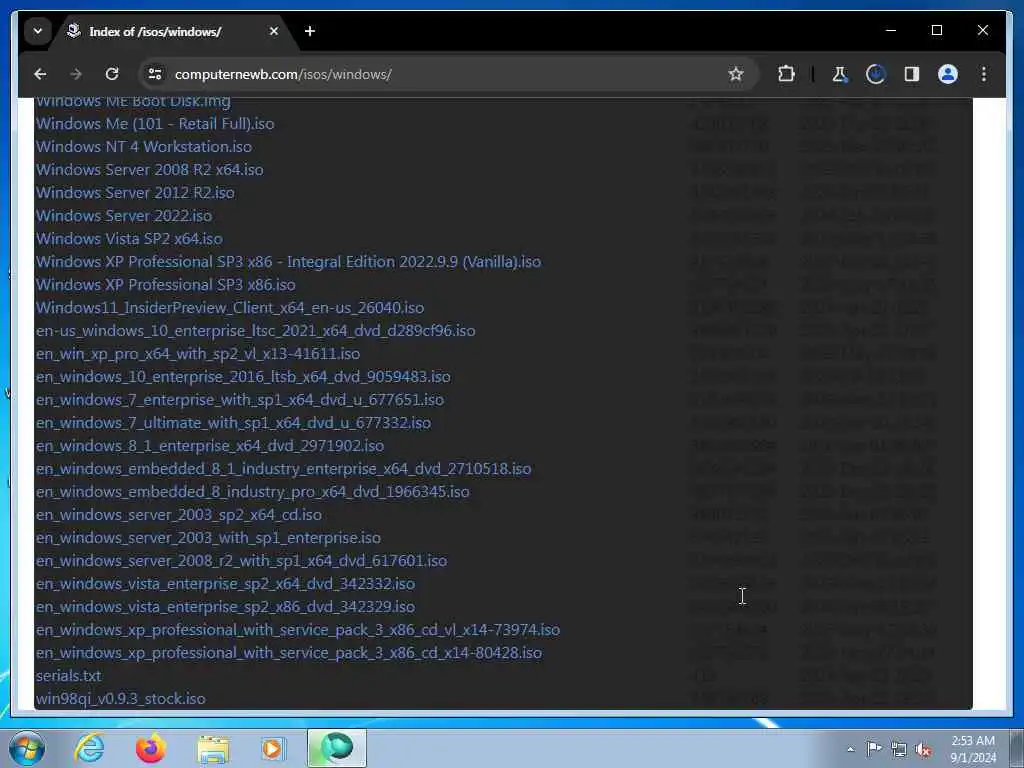Viewport: 1024px width, 768px height.
Task: View site information icon in address bar
Action: point(155,74)
